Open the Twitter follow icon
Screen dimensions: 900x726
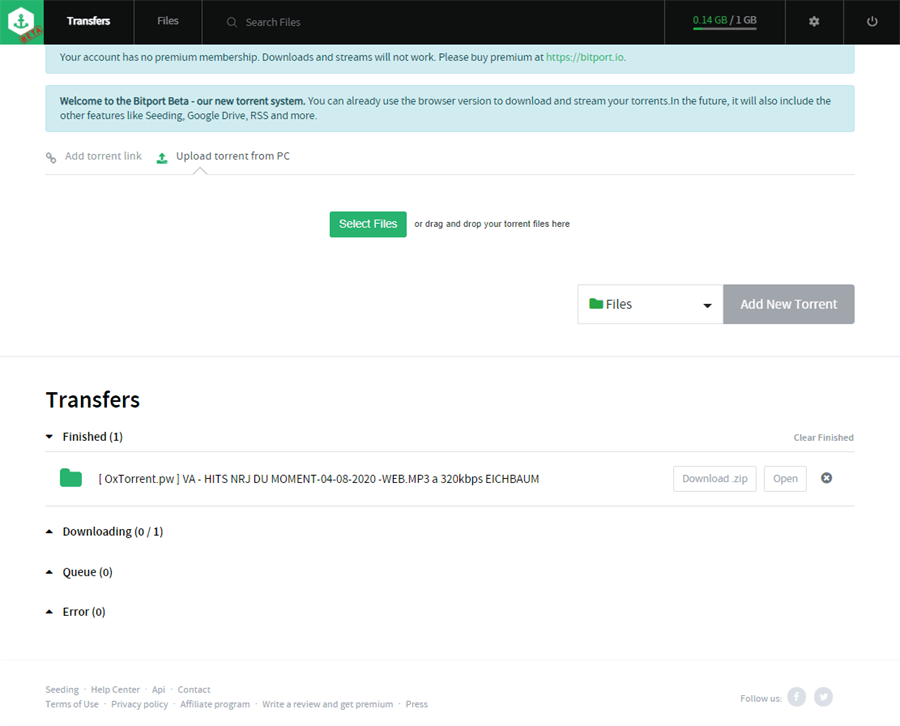823,697
